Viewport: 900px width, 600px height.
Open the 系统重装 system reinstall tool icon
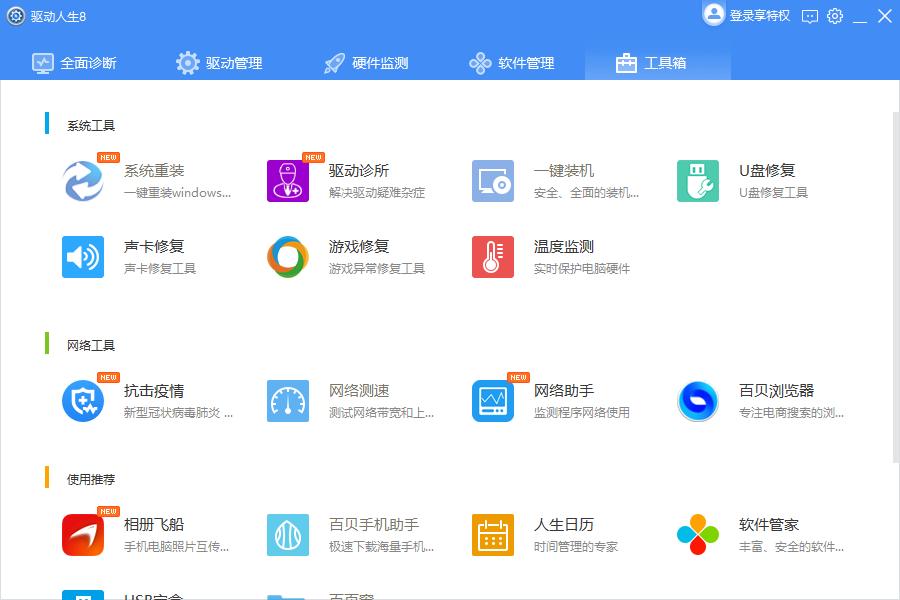83,181
